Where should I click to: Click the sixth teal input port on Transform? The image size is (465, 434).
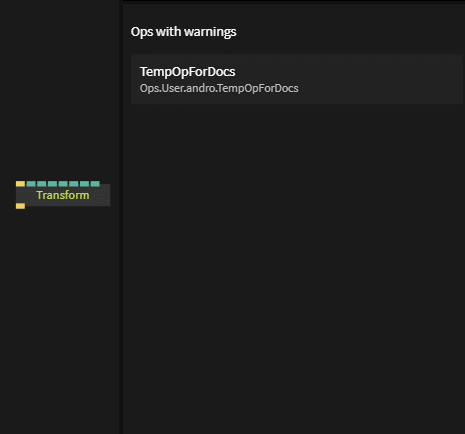[x=84, y=184]
